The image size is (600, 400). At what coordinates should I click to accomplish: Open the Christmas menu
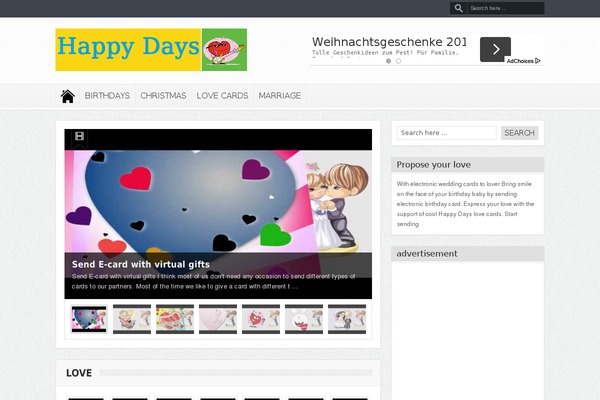pos(163,96)
